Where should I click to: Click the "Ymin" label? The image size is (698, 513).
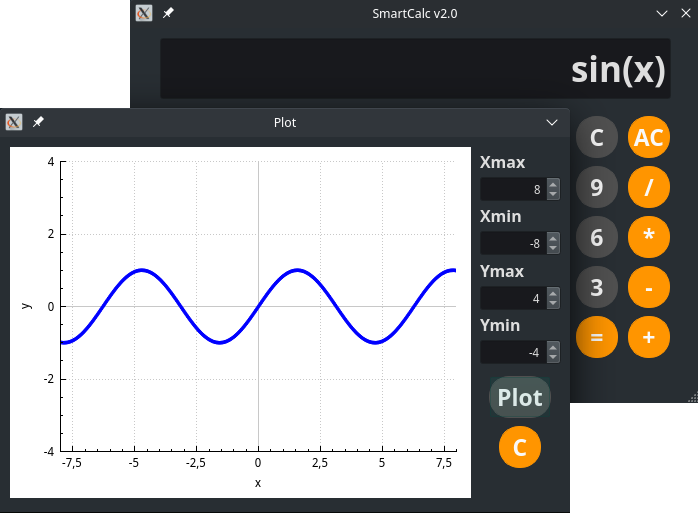pos(500,326)
